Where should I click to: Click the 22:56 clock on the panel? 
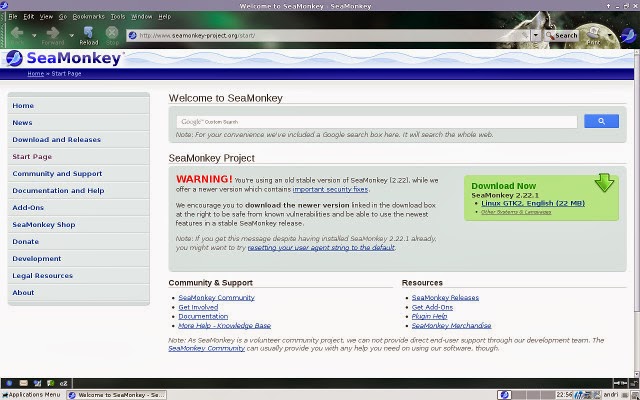coord(564,395)
